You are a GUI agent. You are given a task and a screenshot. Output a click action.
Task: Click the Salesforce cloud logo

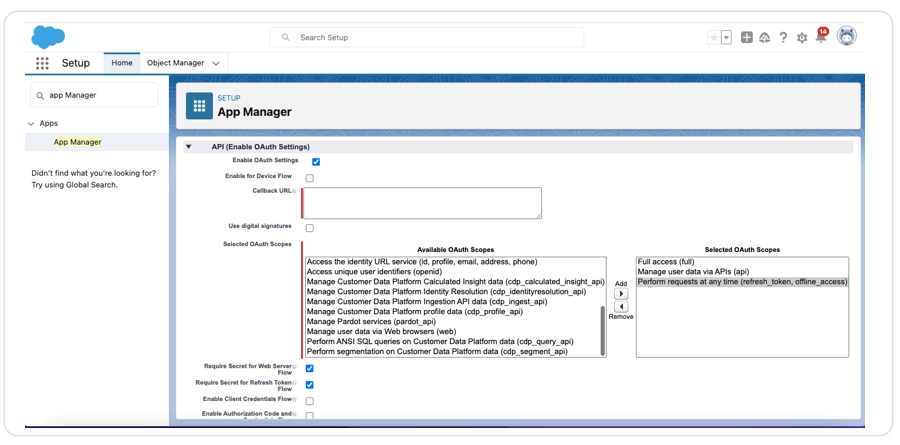[47, 37]
